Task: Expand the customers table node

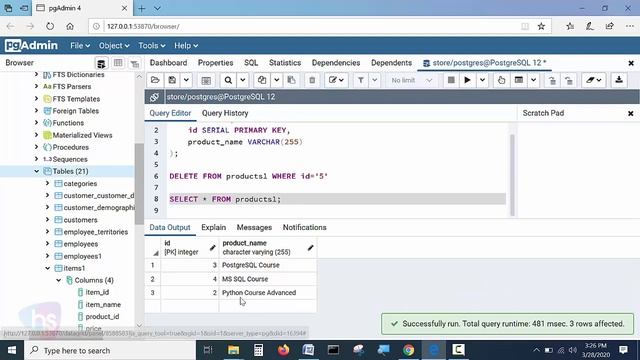Action: coord(47,220)
